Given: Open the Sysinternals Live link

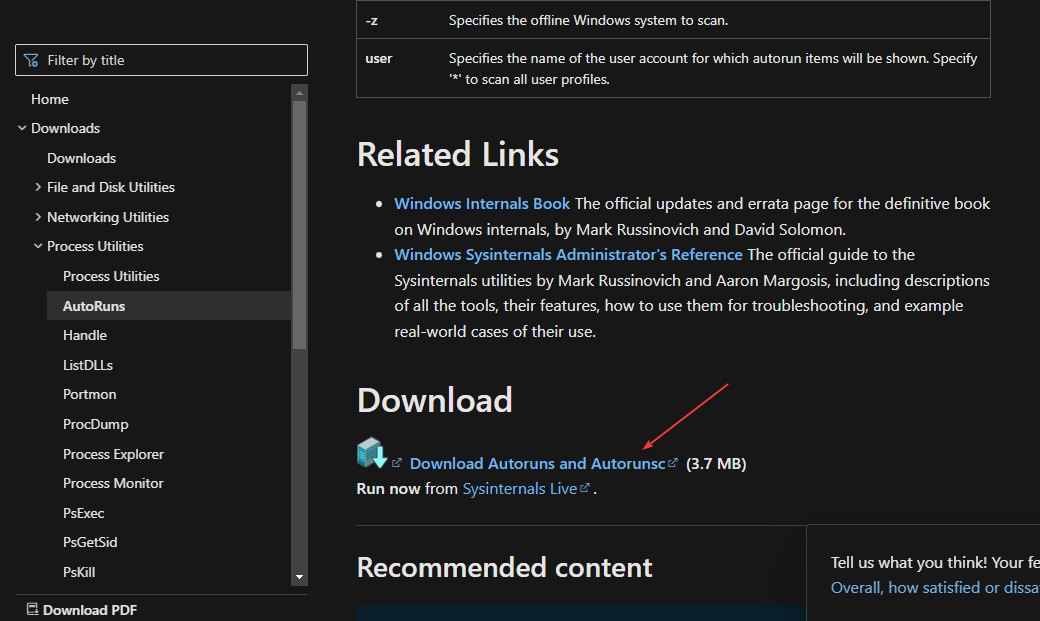Looking at the screenshot, I should (x=519, y=489).
